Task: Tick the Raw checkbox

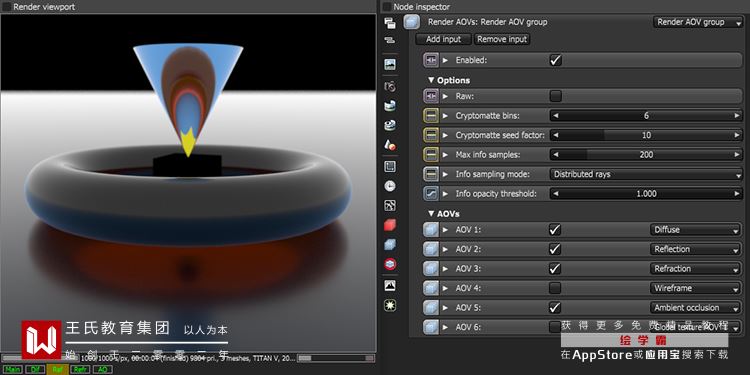Action: click(555, 96)
